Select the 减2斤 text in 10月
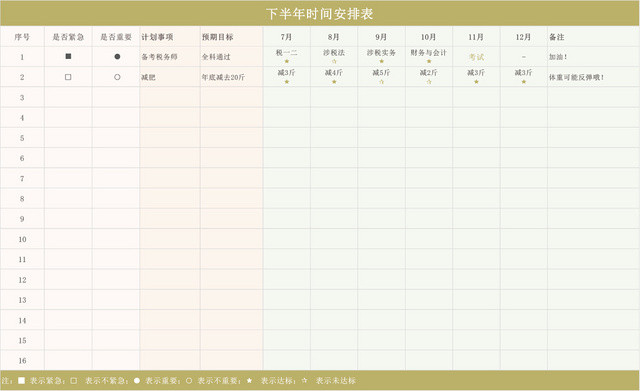The image size is (640, 391). tap(429, 73)
